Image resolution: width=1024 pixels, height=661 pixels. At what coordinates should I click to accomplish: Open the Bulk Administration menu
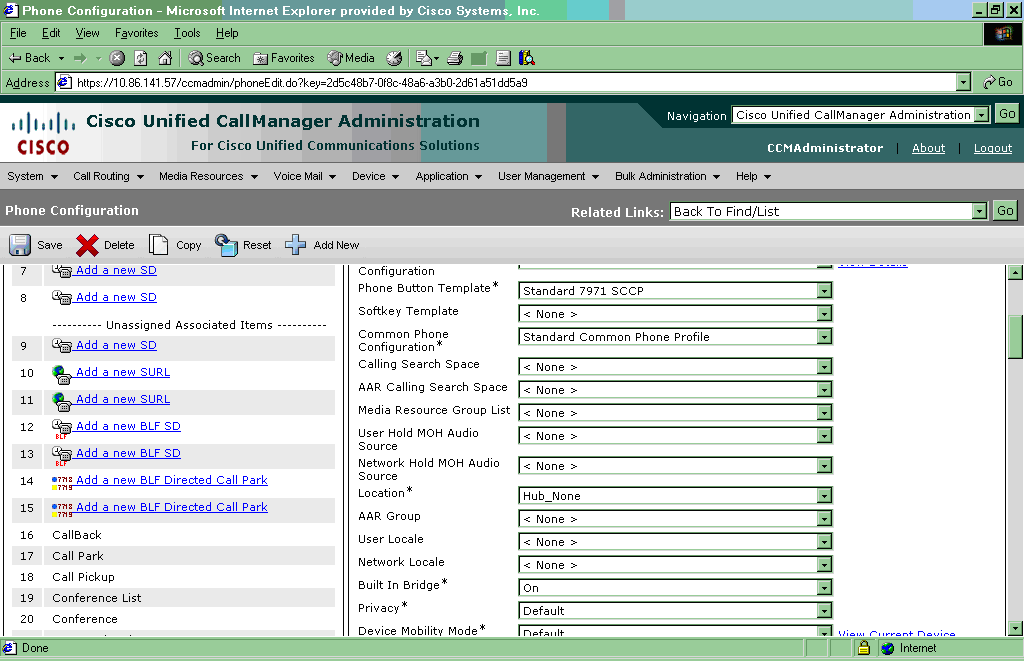coord(667,176)
